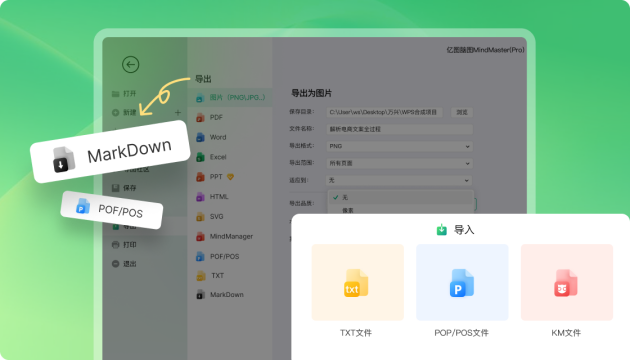
Task: Click the large floating MarkDown card
Action: (x=110, y=151)
